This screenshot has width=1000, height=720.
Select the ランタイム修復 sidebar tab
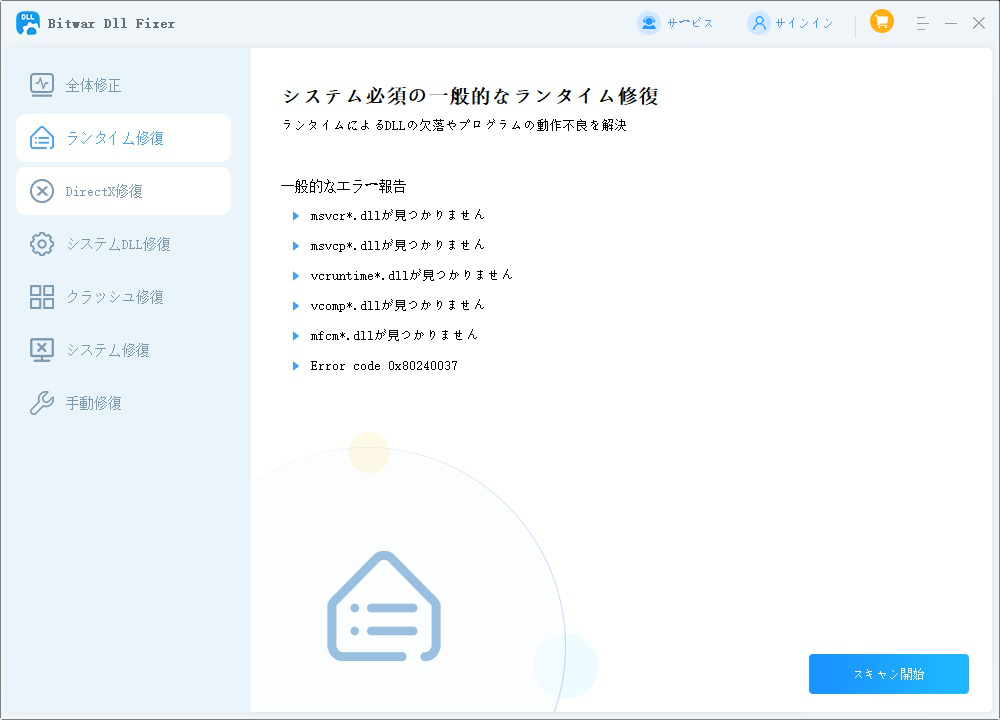[123, 138]
